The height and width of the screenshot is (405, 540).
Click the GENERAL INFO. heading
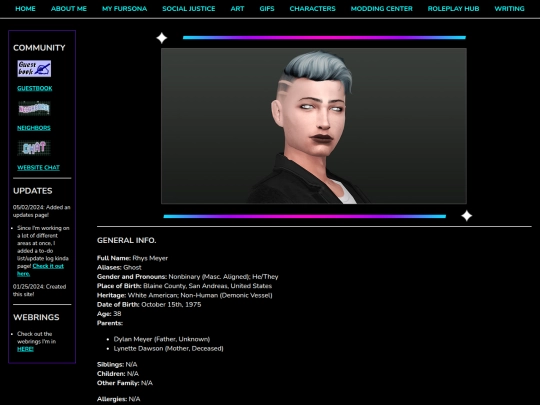point(126,240)
